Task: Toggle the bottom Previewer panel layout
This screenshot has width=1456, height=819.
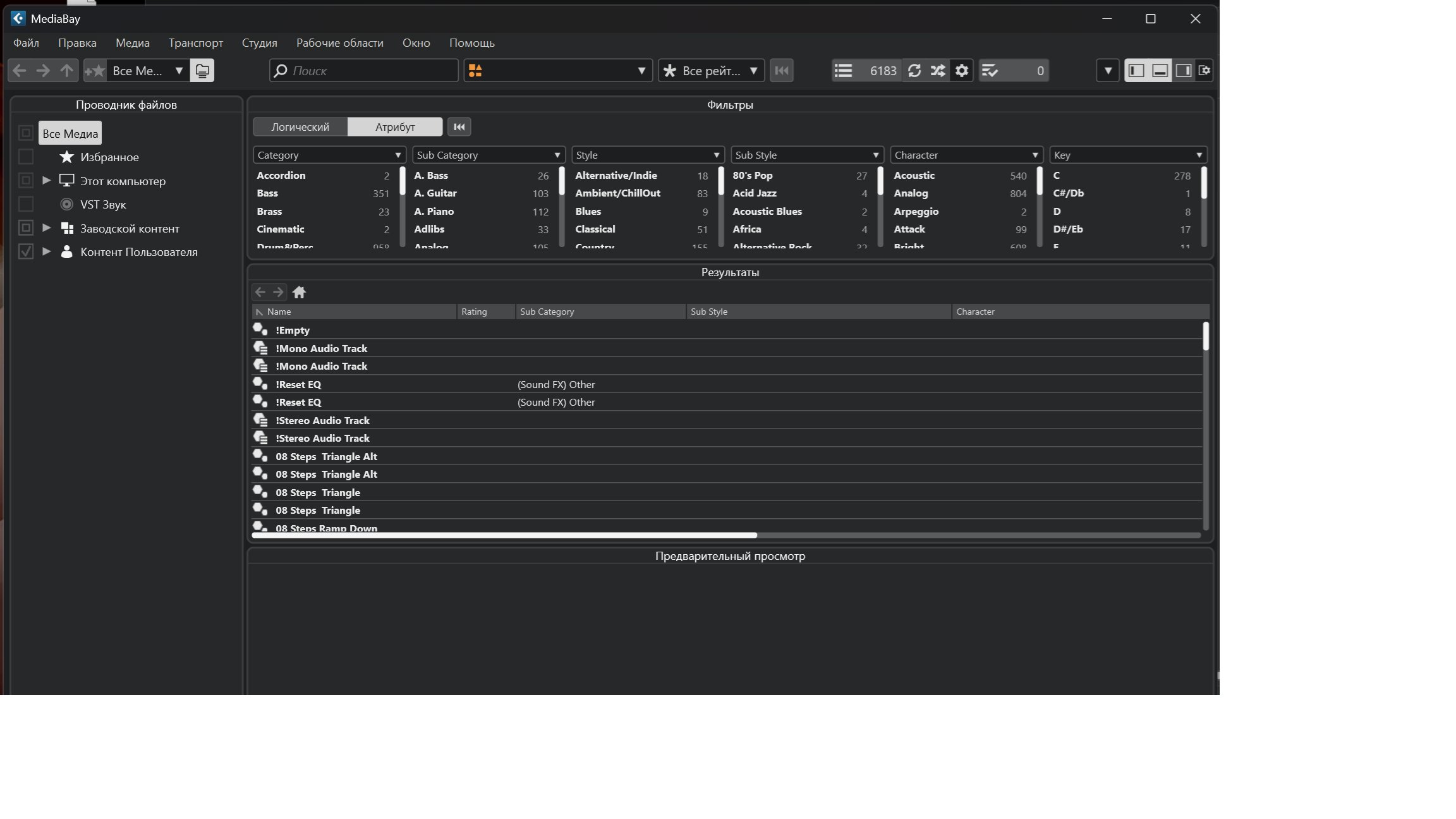Action: [1160, 71]
